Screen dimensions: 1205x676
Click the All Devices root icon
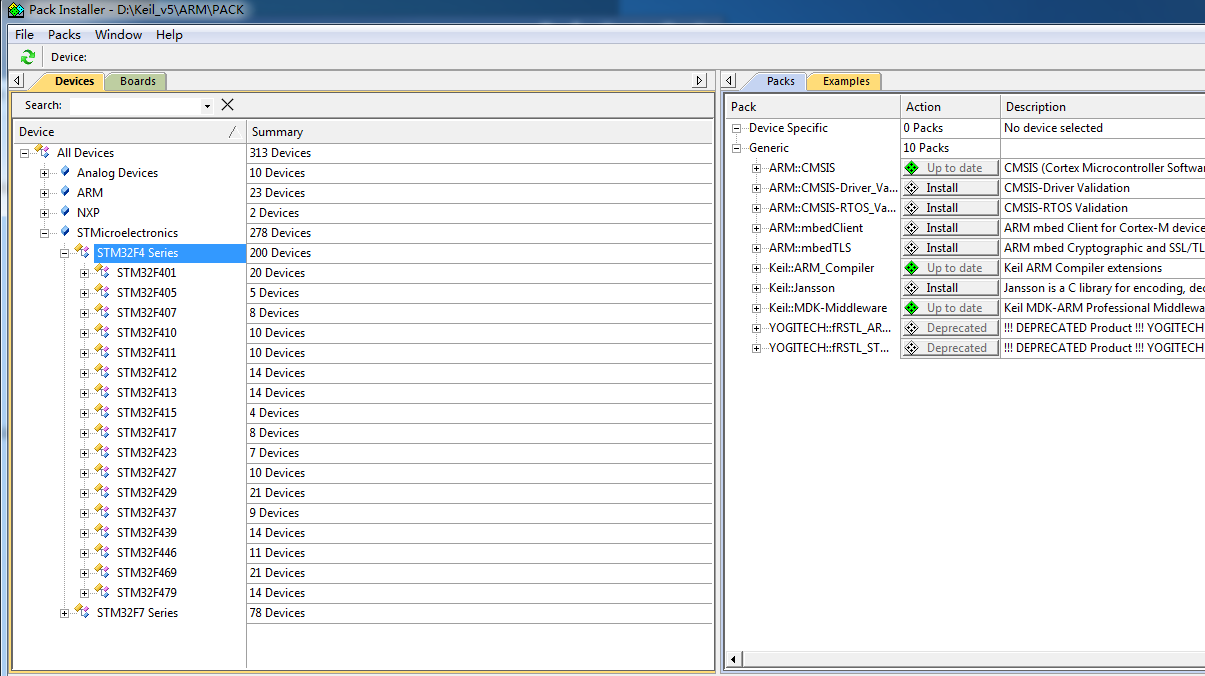(41, 152)
